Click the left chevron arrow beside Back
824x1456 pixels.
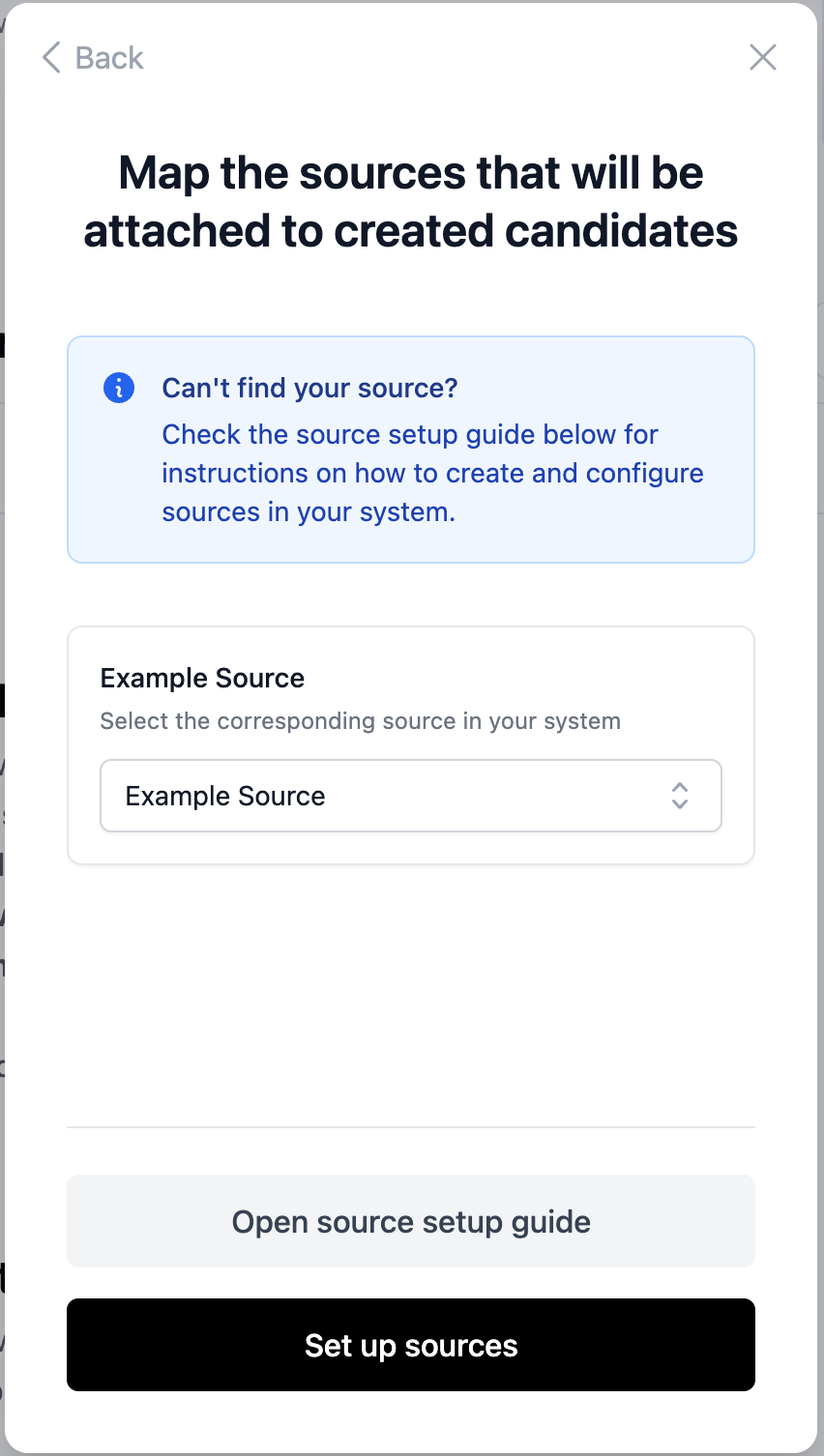click(x=51, y=58)
